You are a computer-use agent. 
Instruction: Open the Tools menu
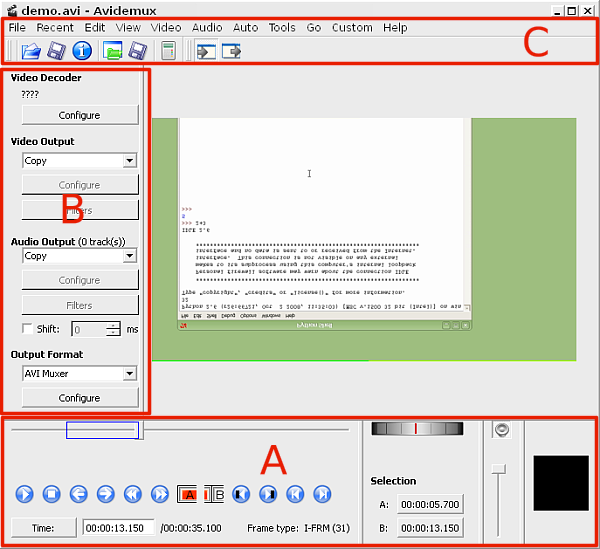282,28
